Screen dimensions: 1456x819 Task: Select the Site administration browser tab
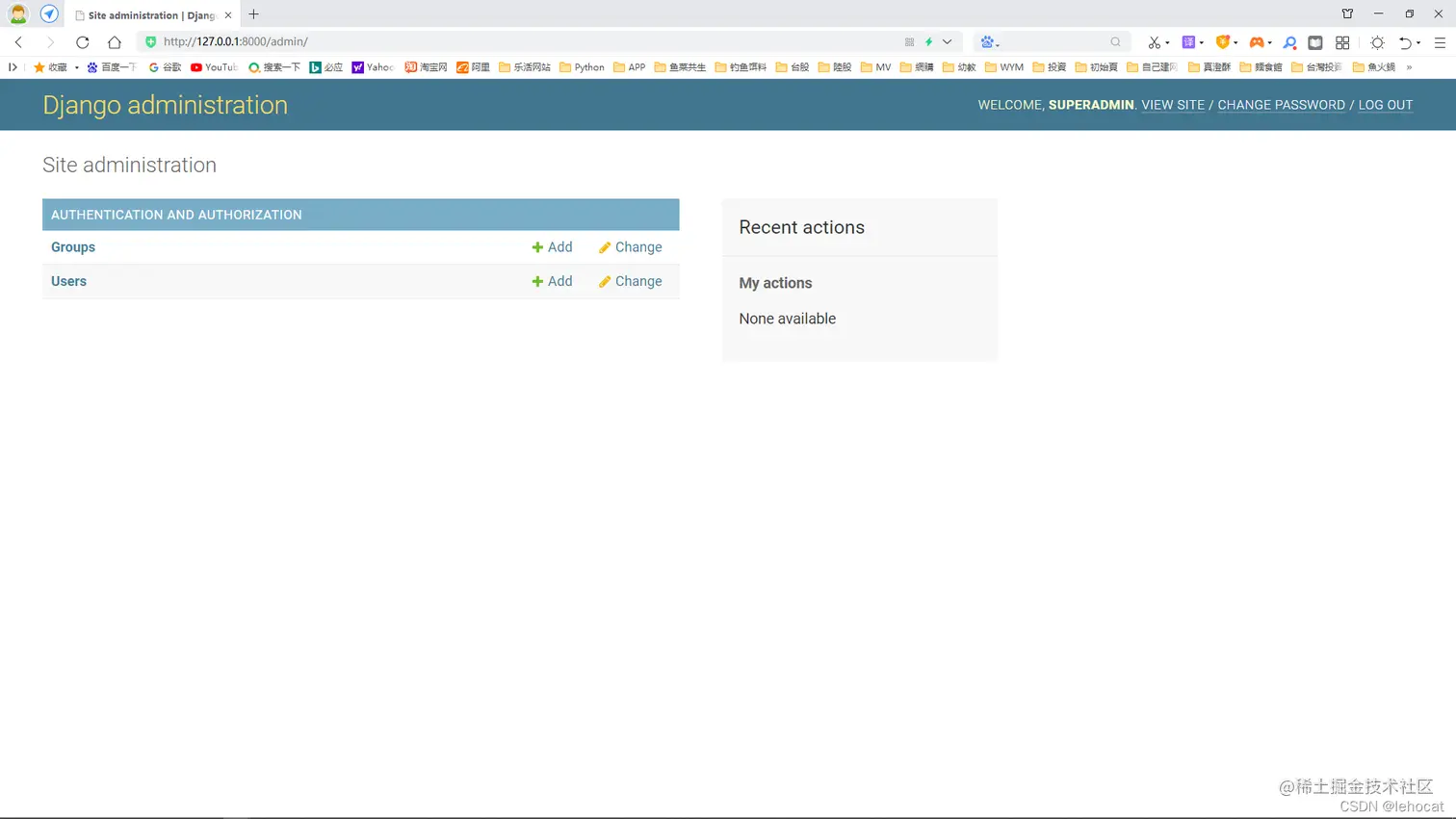(x=152, y=15)
